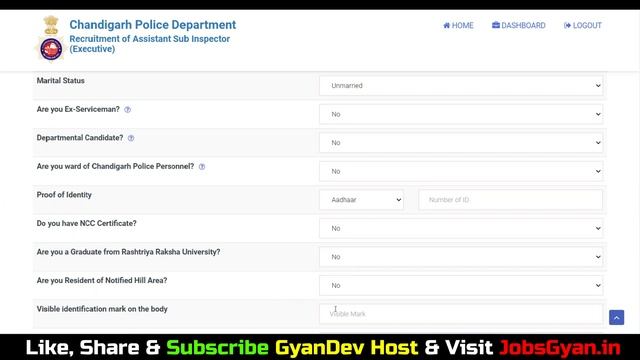
Task: Open help icon beside Departmental Candidate
Action: 131,138
